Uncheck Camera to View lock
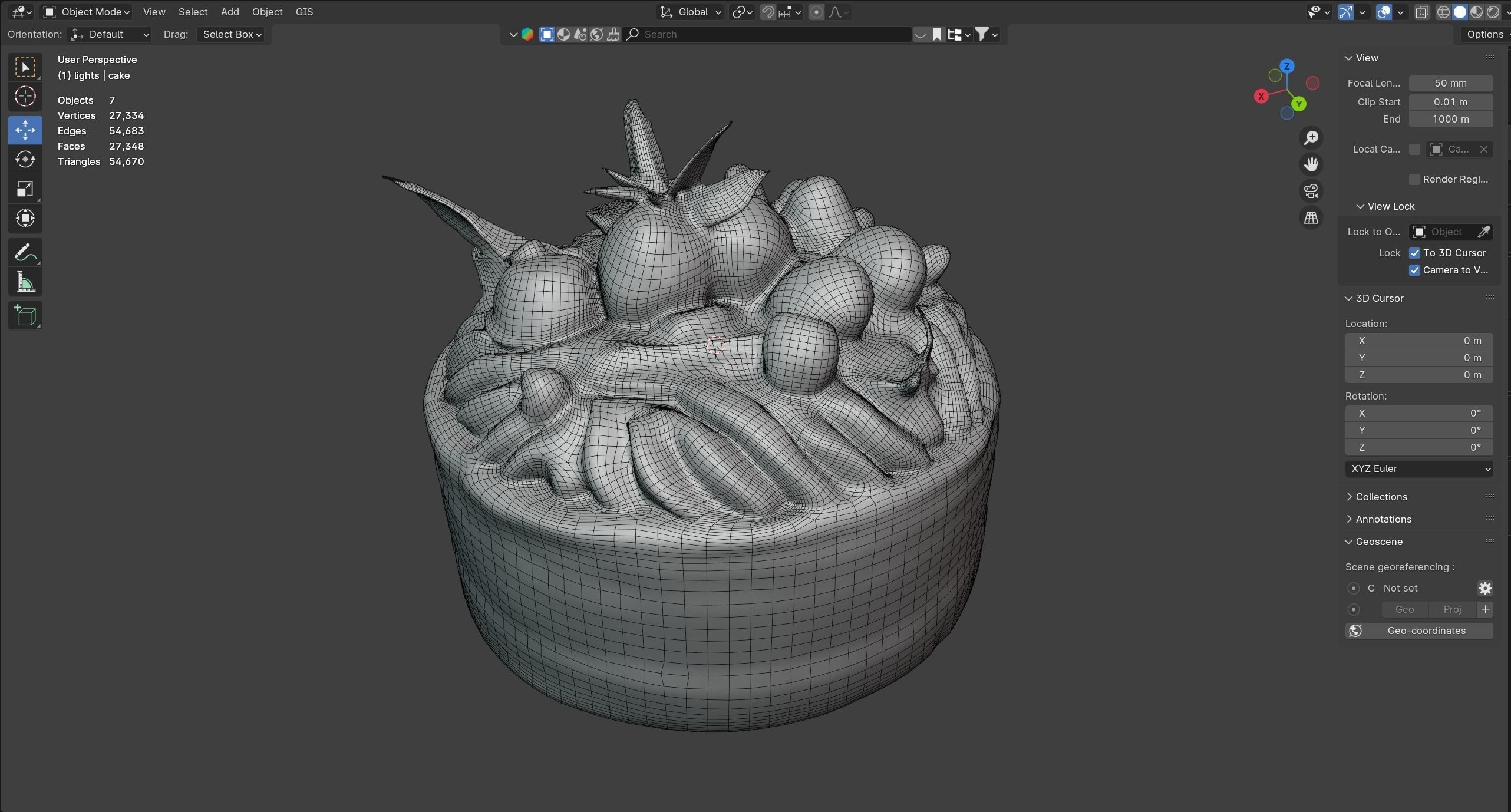 (1414, 270)
